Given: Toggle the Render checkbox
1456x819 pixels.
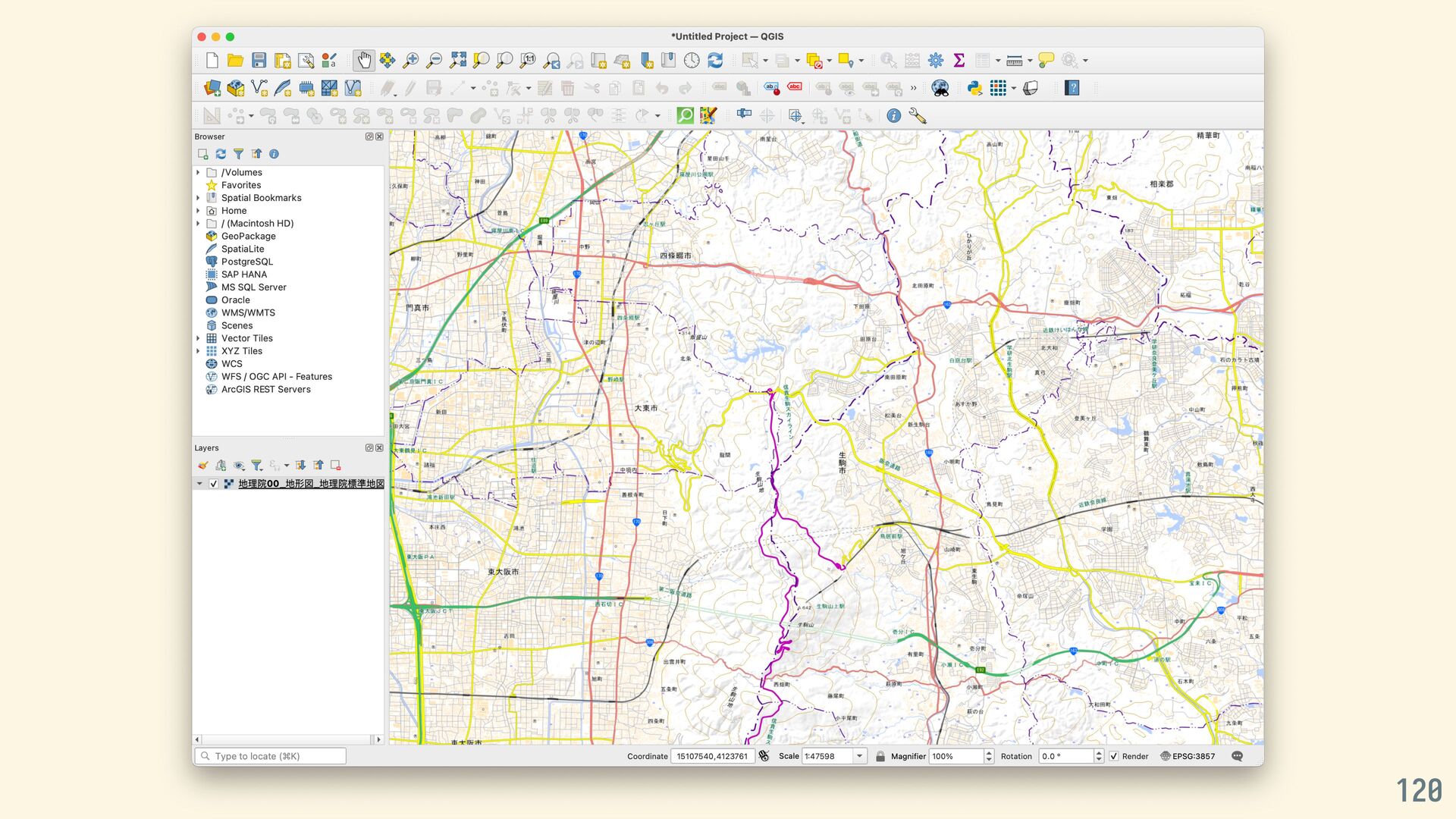Looking at the screenshot, I should [x=1114, y=756].
